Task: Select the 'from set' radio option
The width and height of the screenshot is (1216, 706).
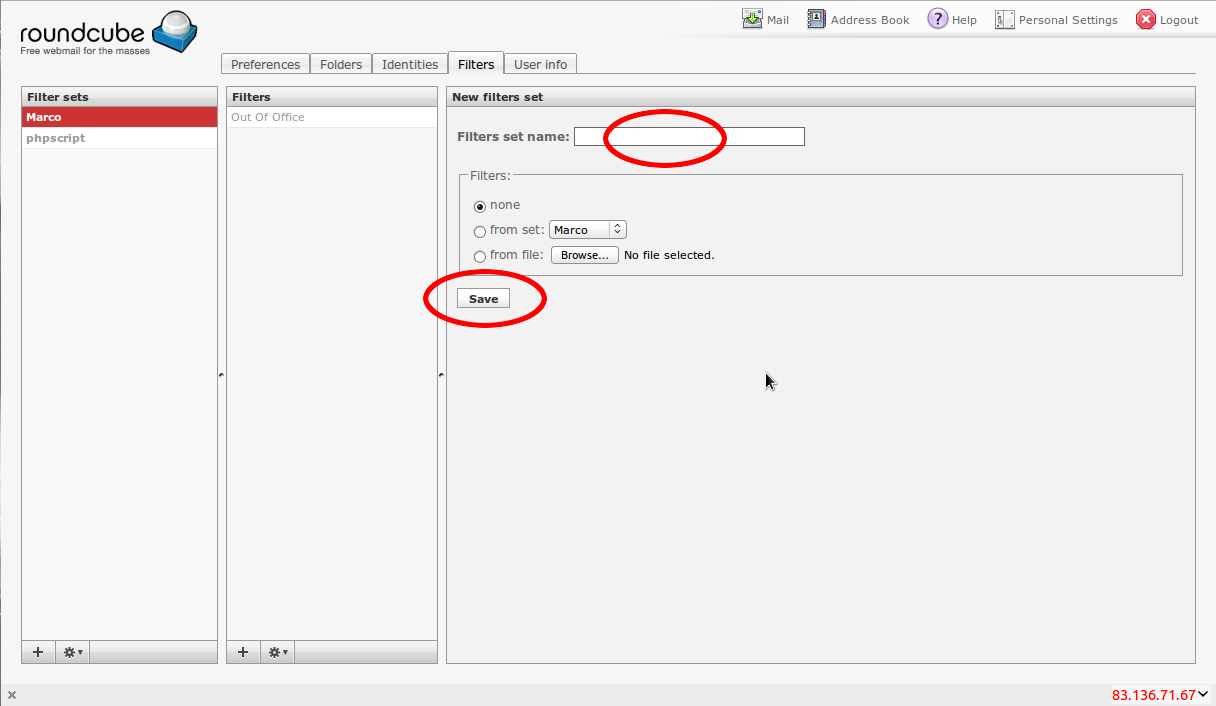Action: [480, 231]
